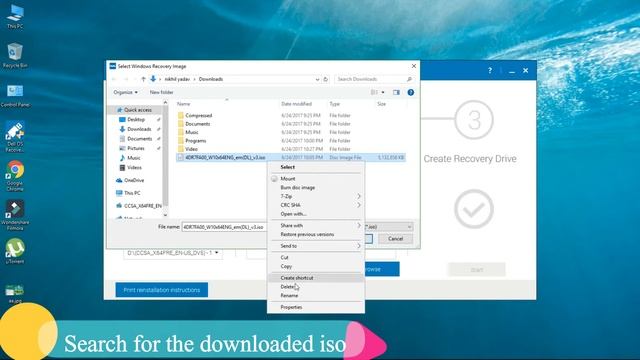Click 'nikhil yadav' in the address breadcrumb
Screen dimensions: 640x360
[x=177, y=79]
